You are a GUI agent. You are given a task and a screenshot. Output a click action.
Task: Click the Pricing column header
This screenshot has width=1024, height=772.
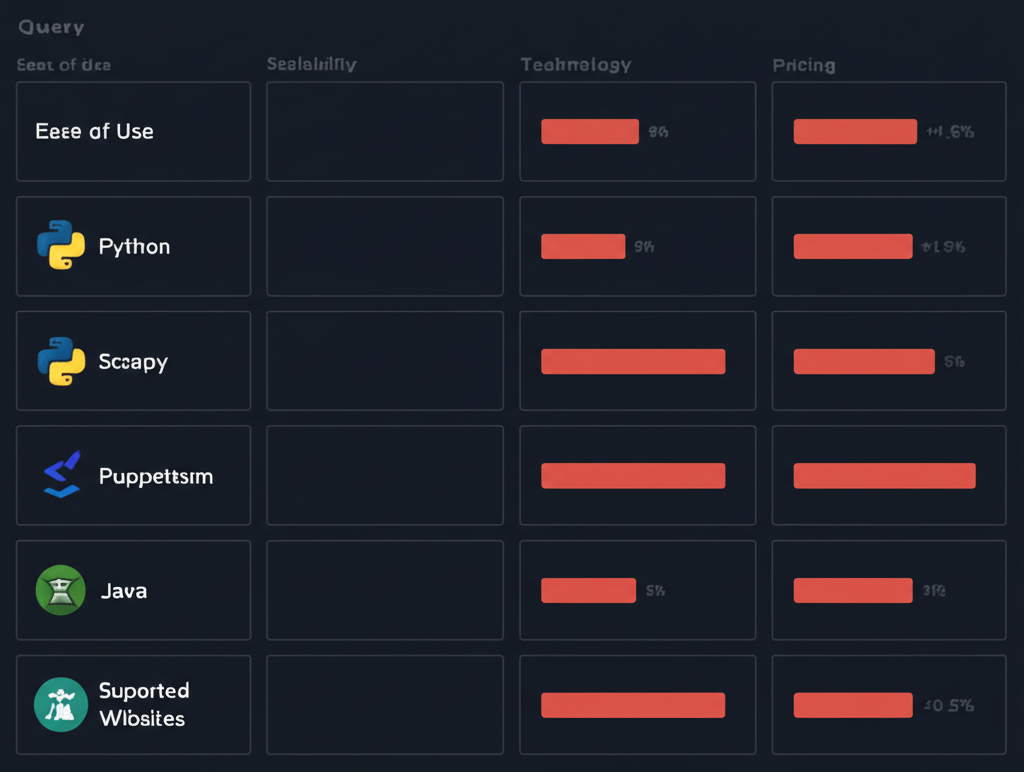pos(802,64)
